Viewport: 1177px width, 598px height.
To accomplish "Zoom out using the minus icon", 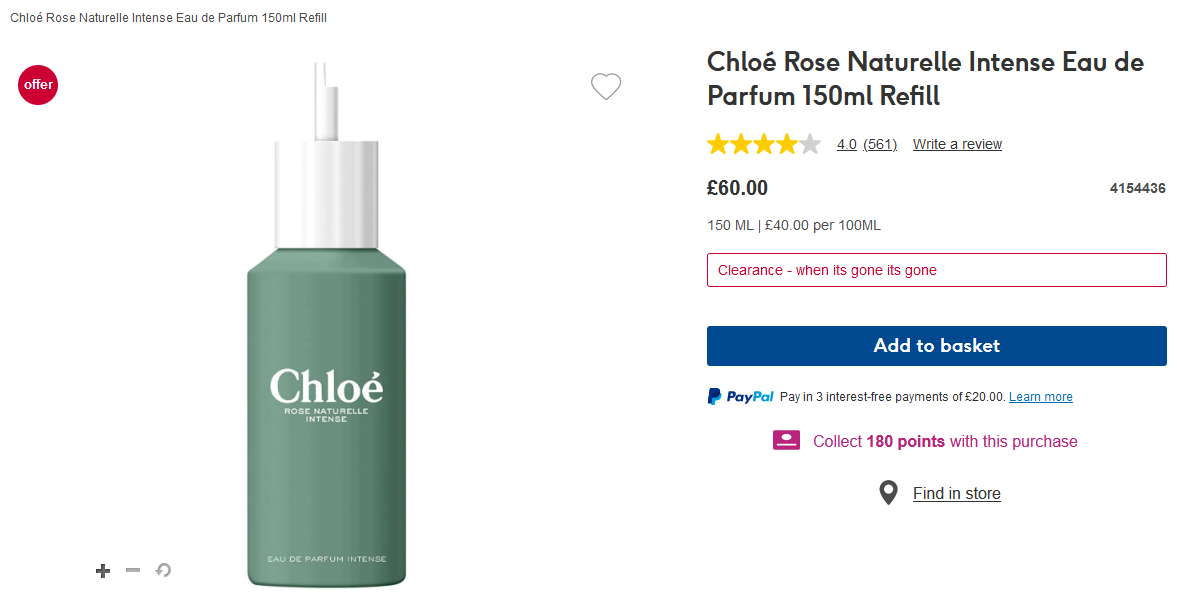I will tap(133, 570).
